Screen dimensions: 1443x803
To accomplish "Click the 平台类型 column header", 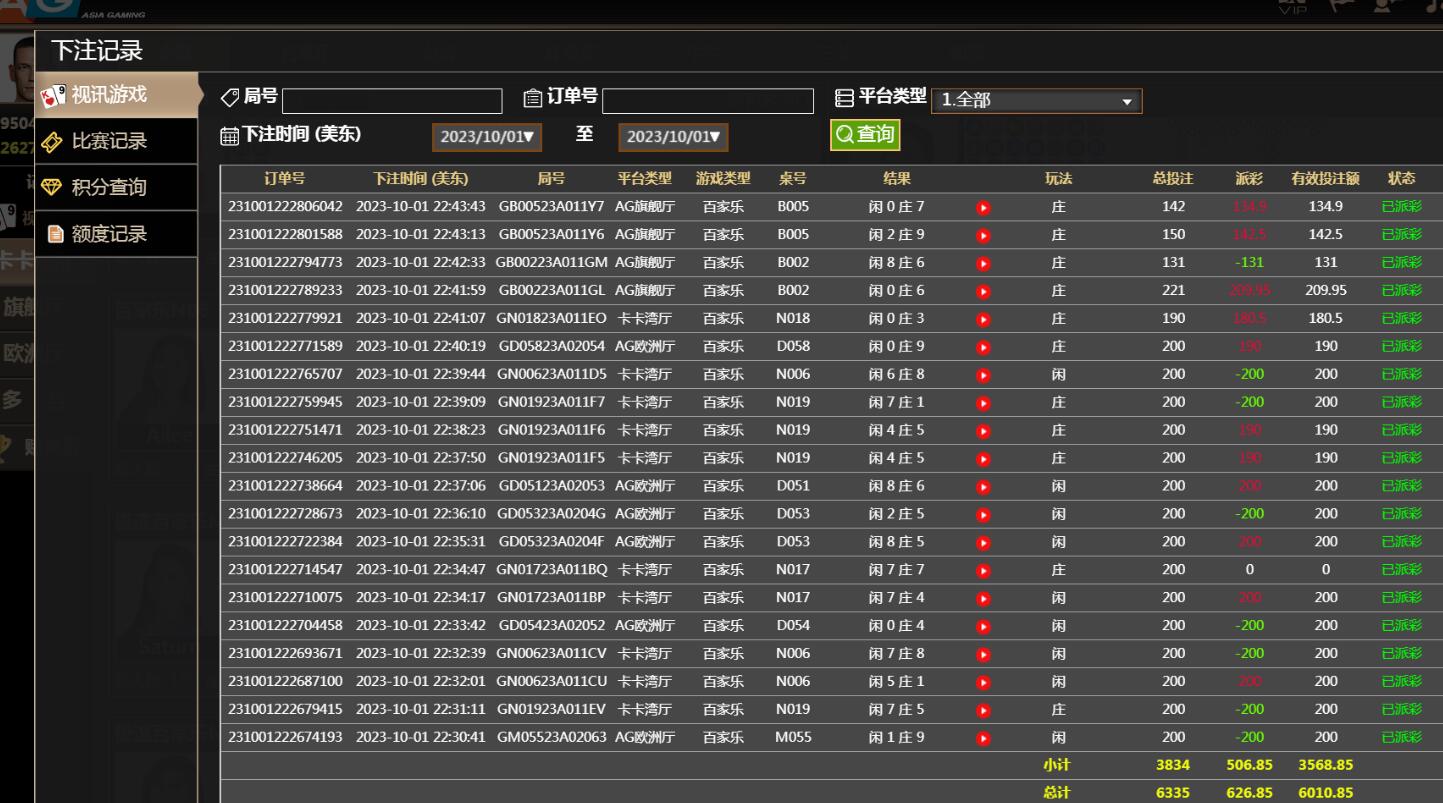I will point(645,179).
